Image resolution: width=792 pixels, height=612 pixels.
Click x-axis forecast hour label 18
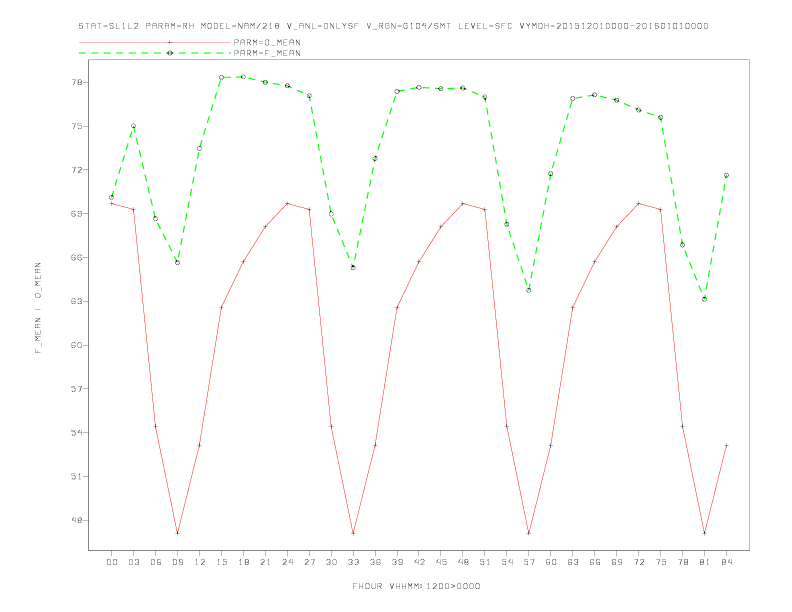[x=243, y=562]
